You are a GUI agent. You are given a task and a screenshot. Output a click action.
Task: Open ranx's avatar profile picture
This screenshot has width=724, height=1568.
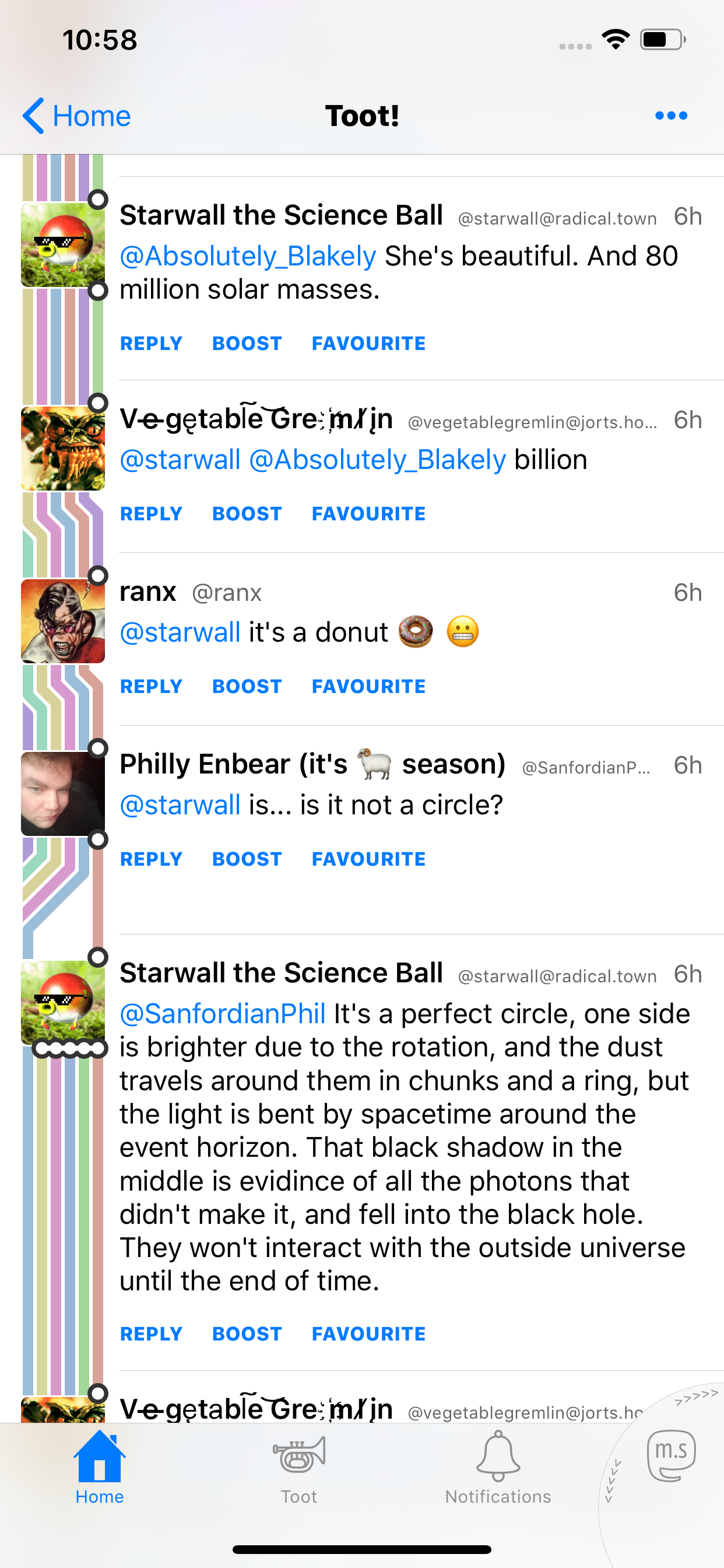[63, 621]
